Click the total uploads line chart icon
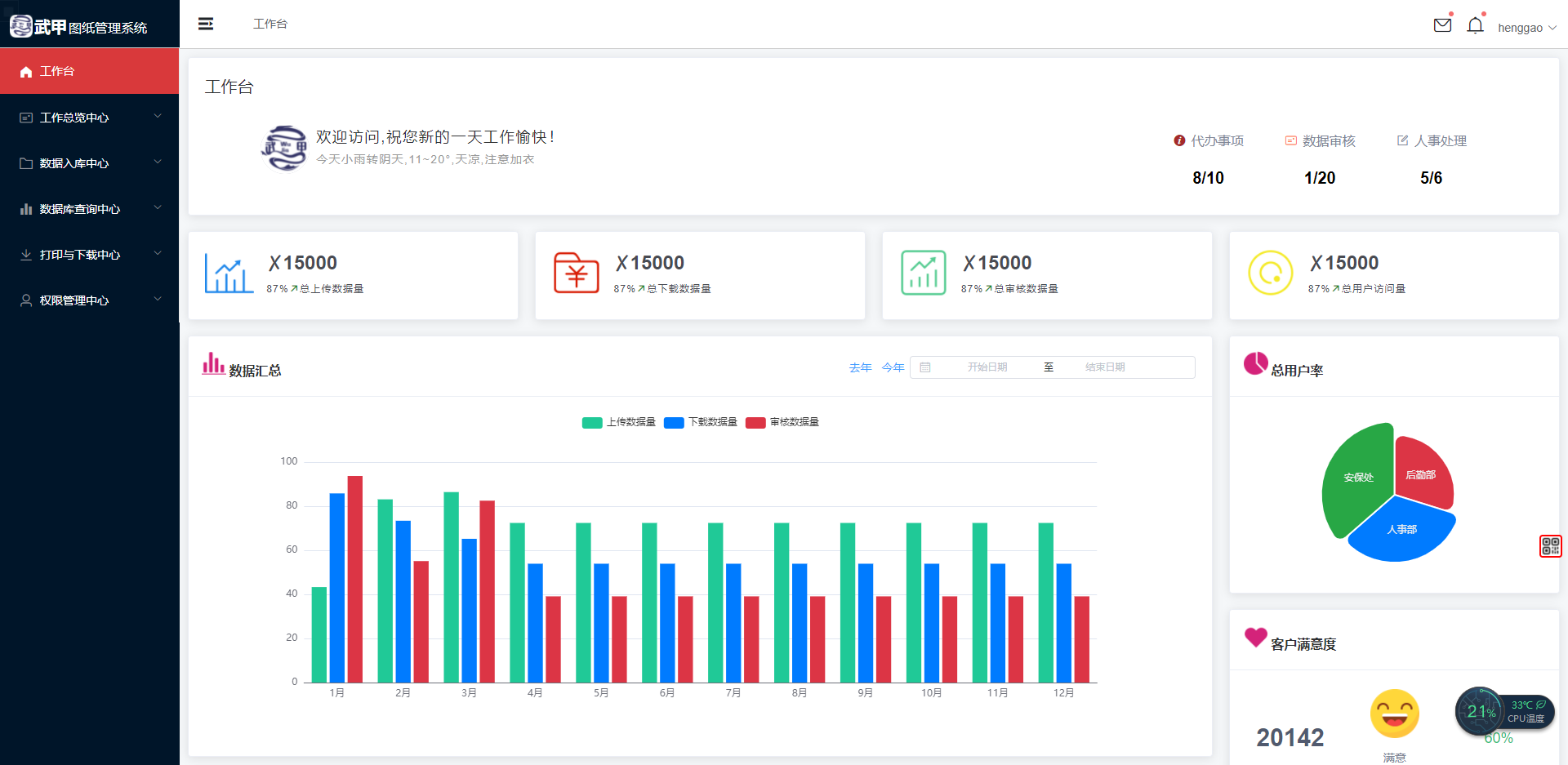The image size is (1568, 765). pos(229,274)
